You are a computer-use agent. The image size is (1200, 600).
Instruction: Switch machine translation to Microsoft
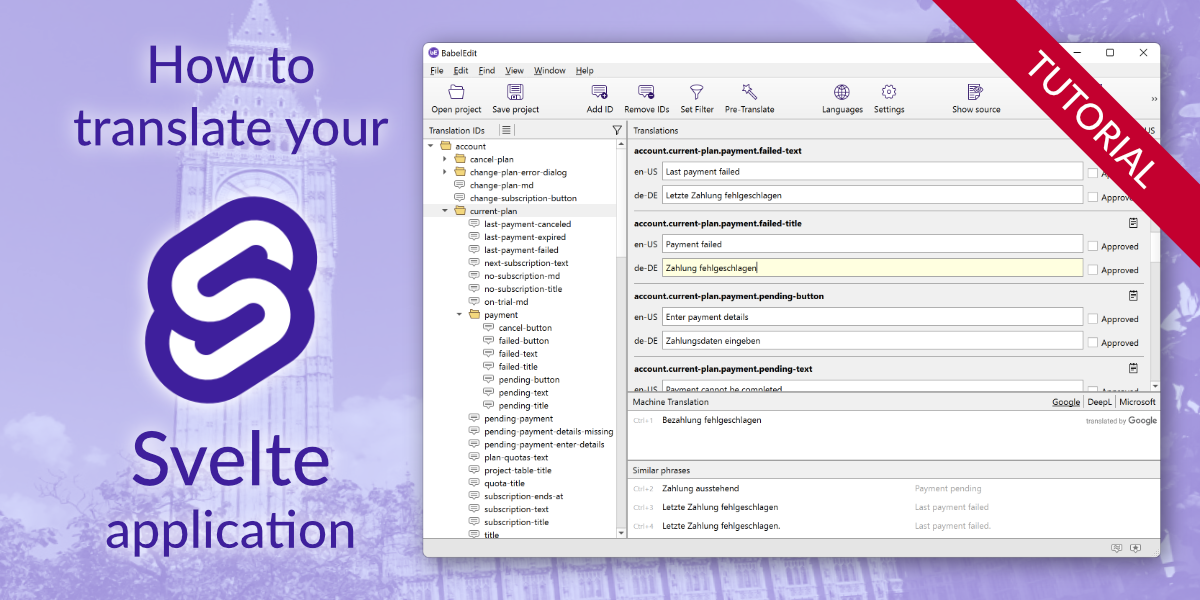(1138, 402)
